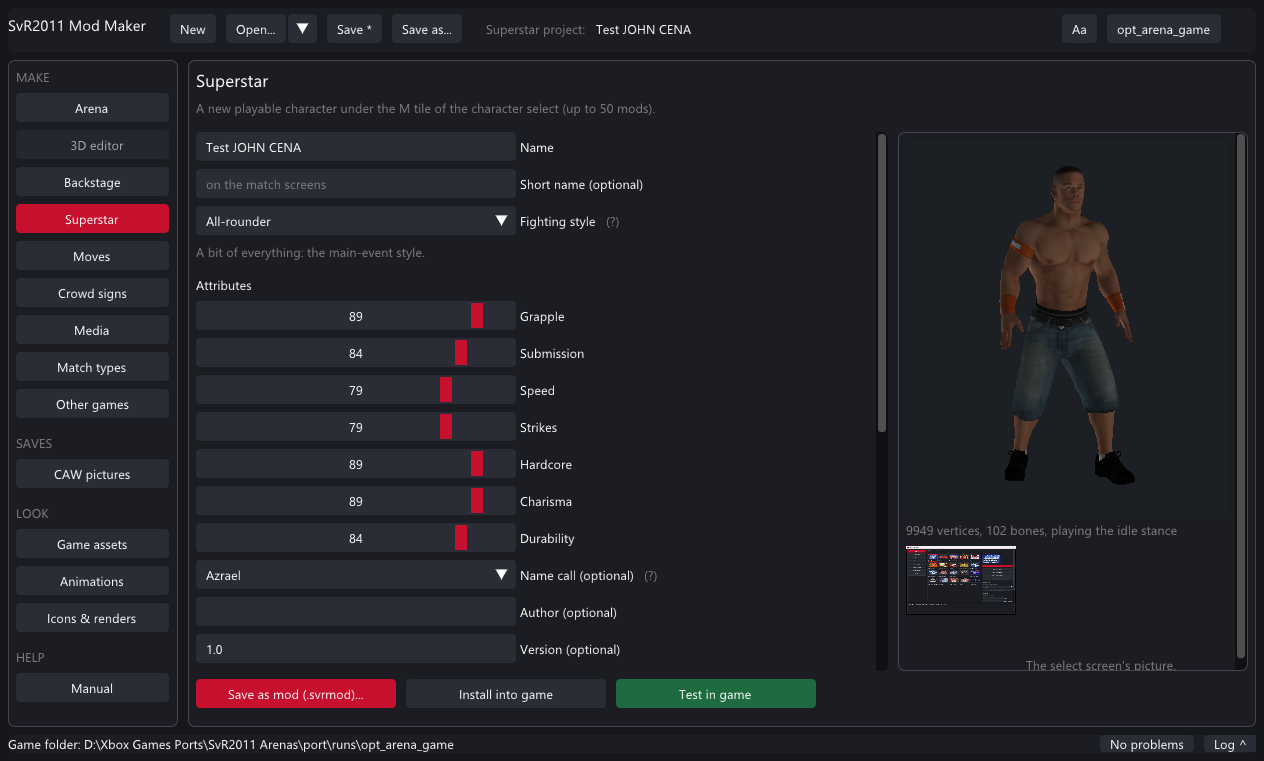Select the Superstar section
Screen dimensions: 1264x761
pyautogui.click(x=92, y=219)
